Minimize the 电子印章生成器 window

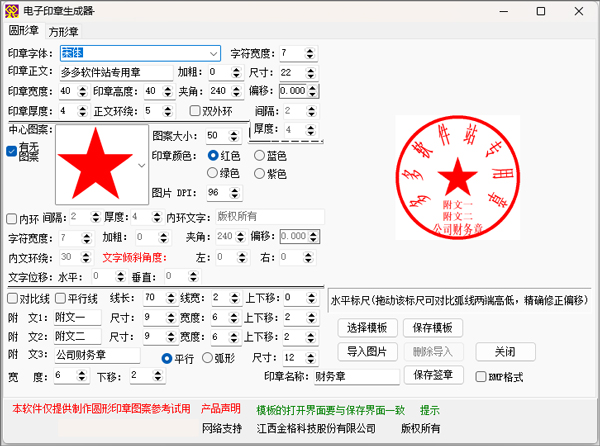click(504, 11)
